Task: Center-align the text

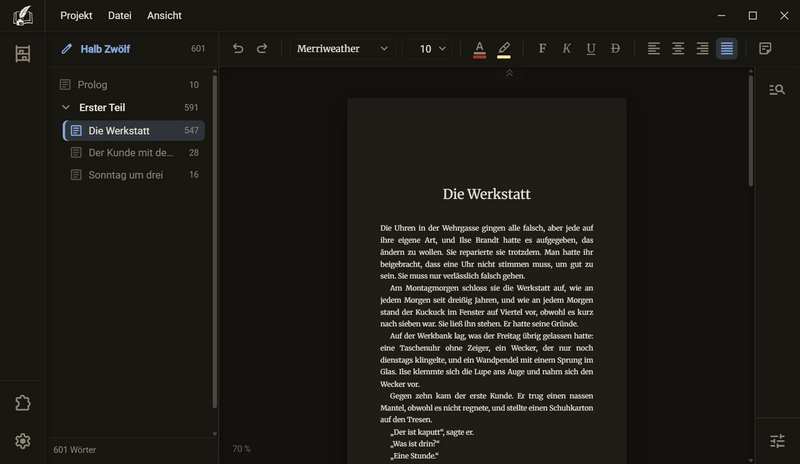Action: 678,48
